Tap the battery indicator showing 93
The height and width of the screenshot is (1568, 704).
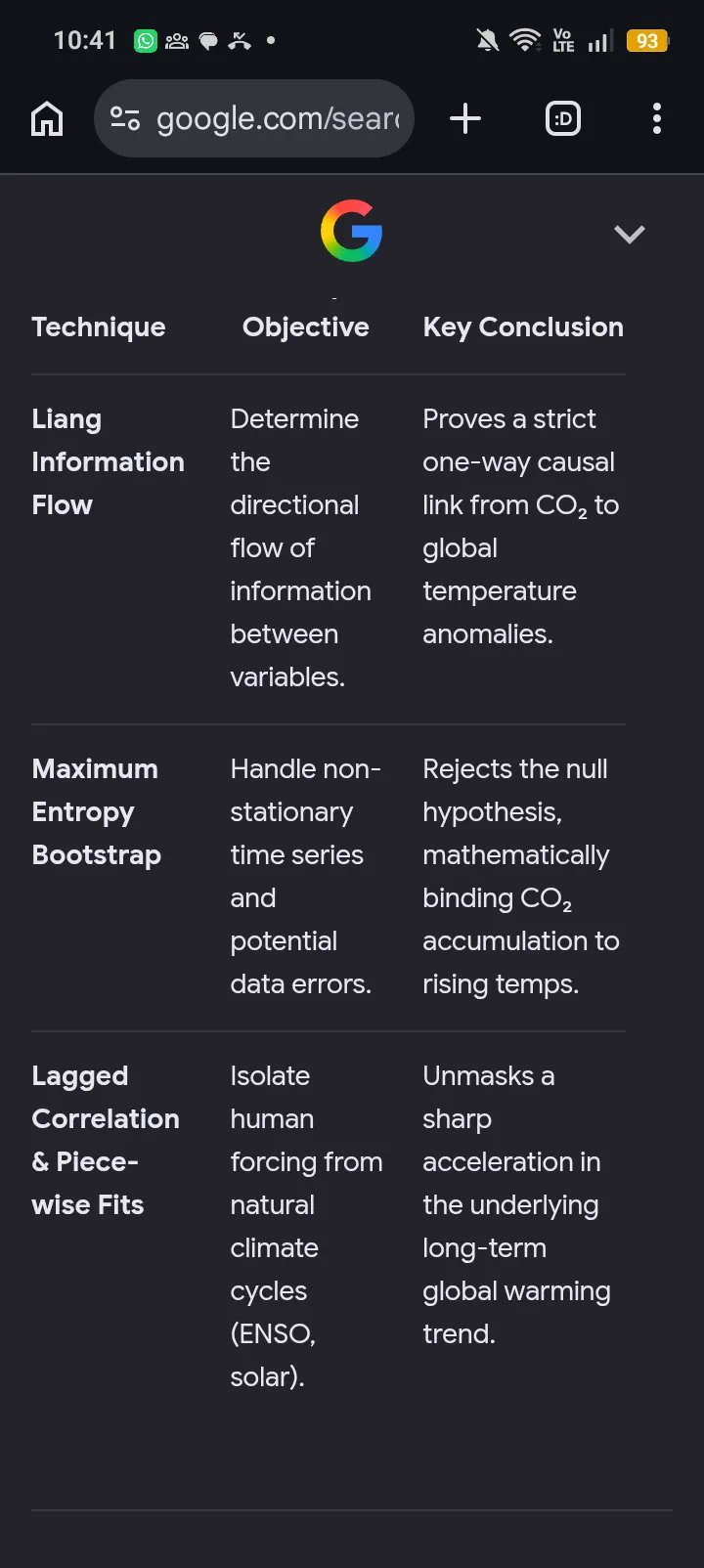(x=647, y=41)
